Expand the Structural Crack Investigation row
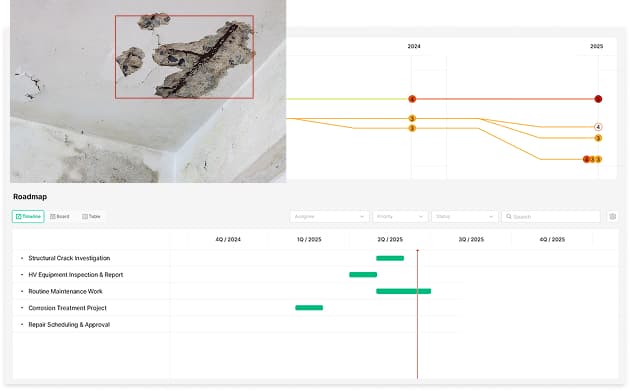The width and height of the screenshot is (630, 391). (x=22, y=258)
